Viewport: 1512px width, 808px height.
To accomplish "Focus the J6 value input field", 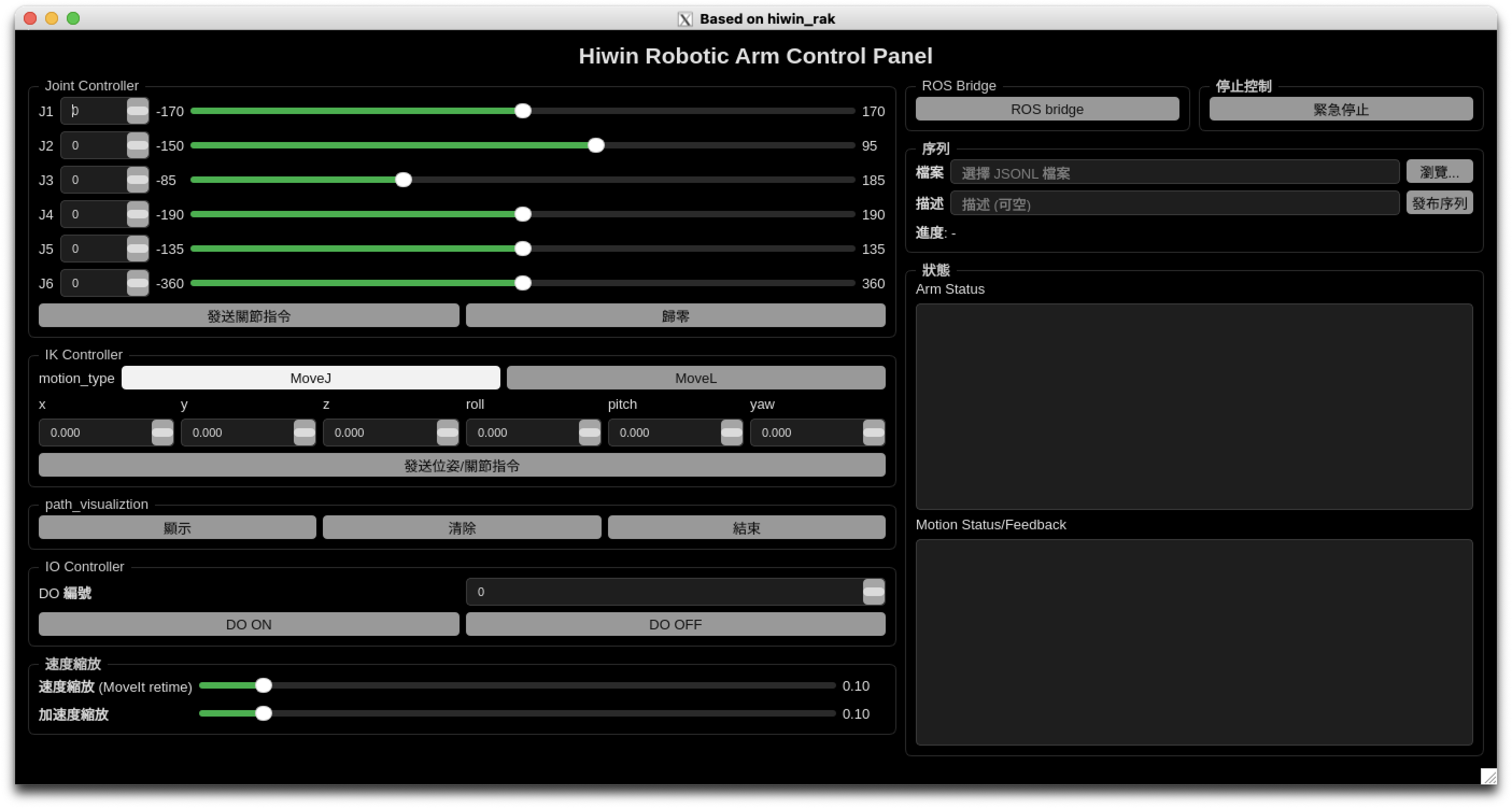I will coord(94,283).
